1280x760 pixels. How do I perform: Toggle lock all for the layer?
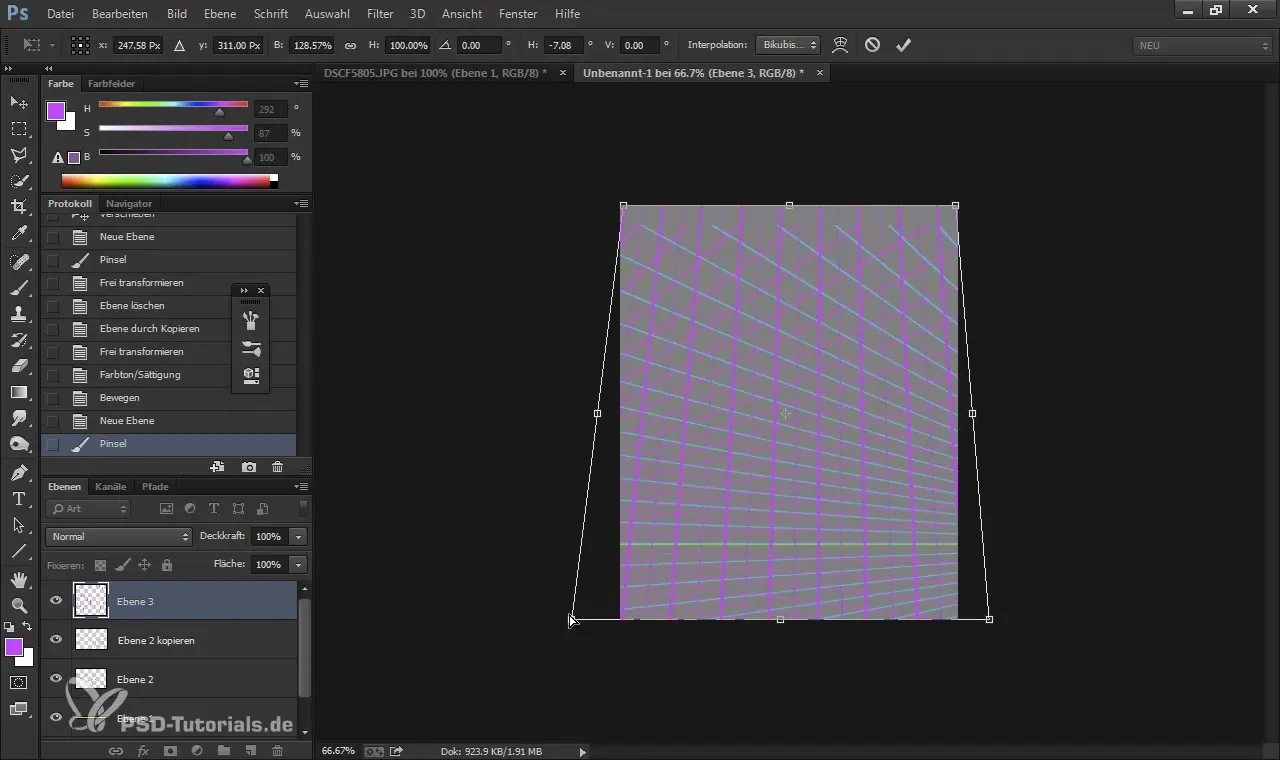click(166, 565)
